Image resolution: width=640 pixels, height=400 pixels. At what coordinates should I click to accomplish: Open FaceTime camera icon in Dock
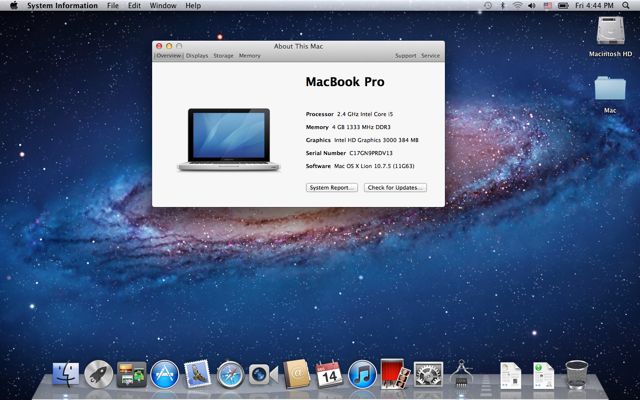(x=263, y=374)
